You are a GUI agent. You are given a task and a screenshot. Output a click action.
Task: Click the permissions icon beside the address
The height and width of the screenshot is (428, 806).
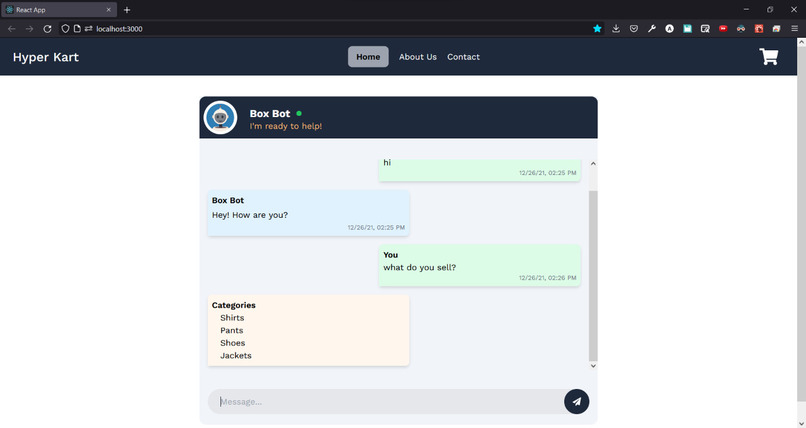88,29
